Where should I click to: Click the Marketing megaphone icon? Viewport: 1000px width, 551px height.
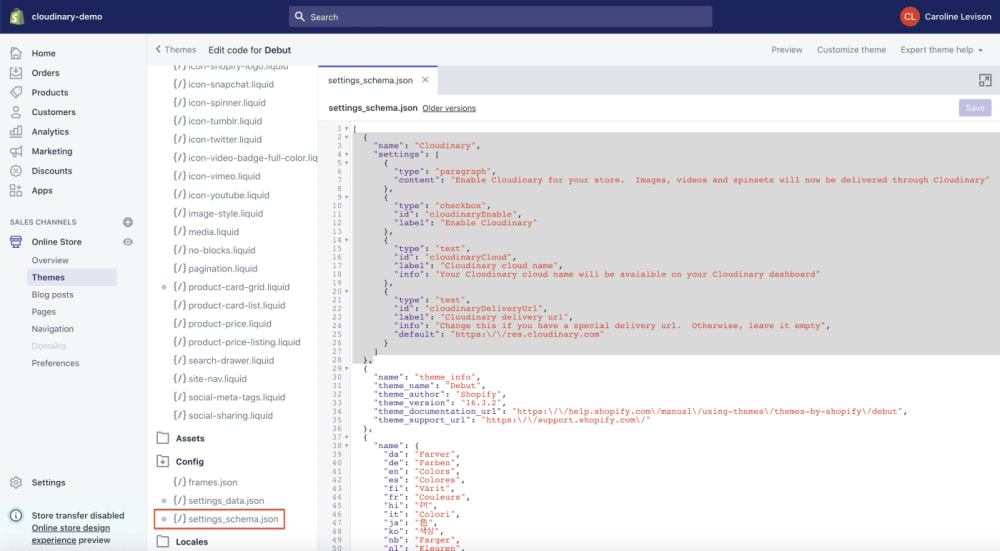point(16,151)
